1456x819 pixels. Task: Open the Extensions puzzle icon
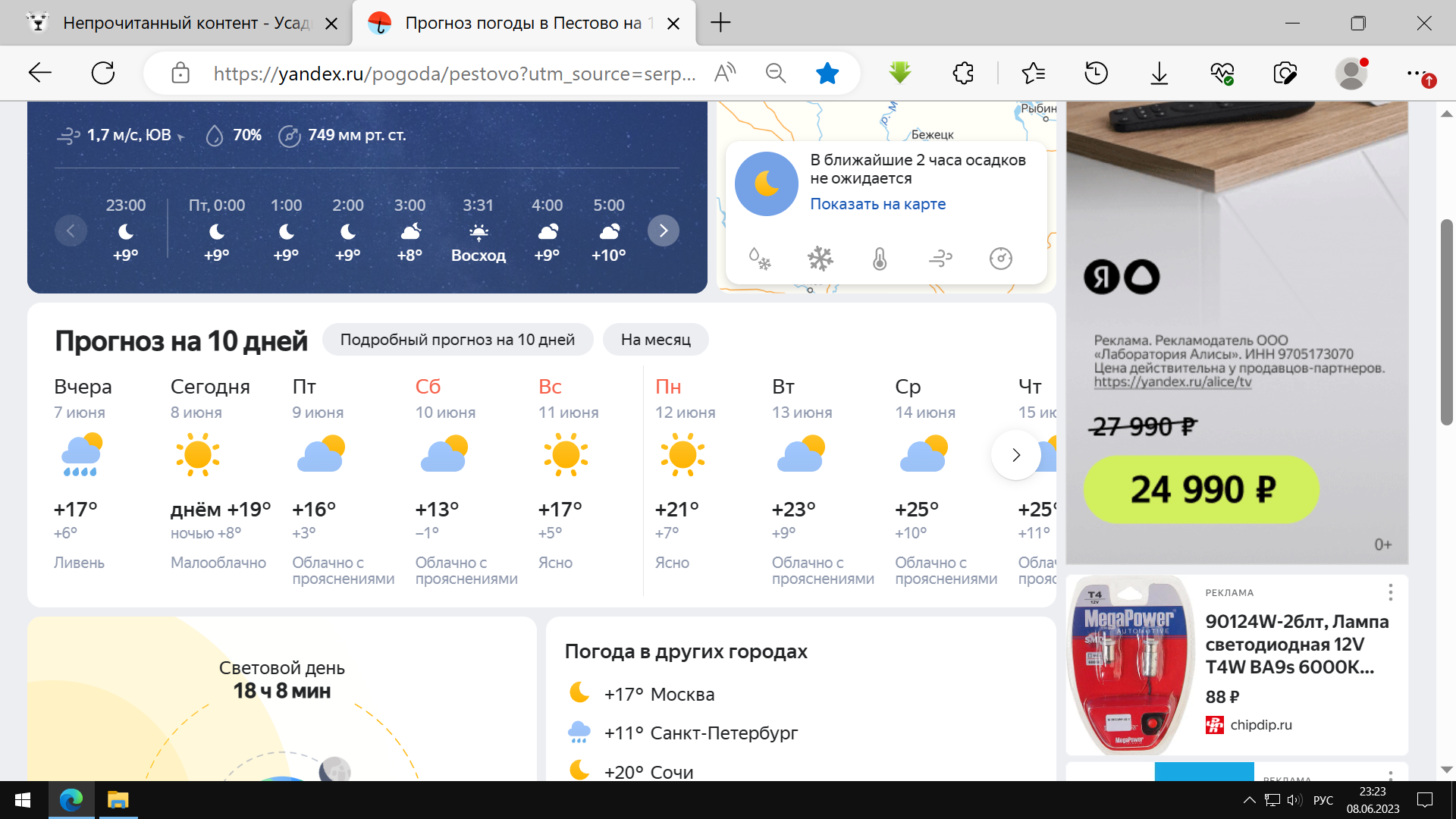[963, 74]
